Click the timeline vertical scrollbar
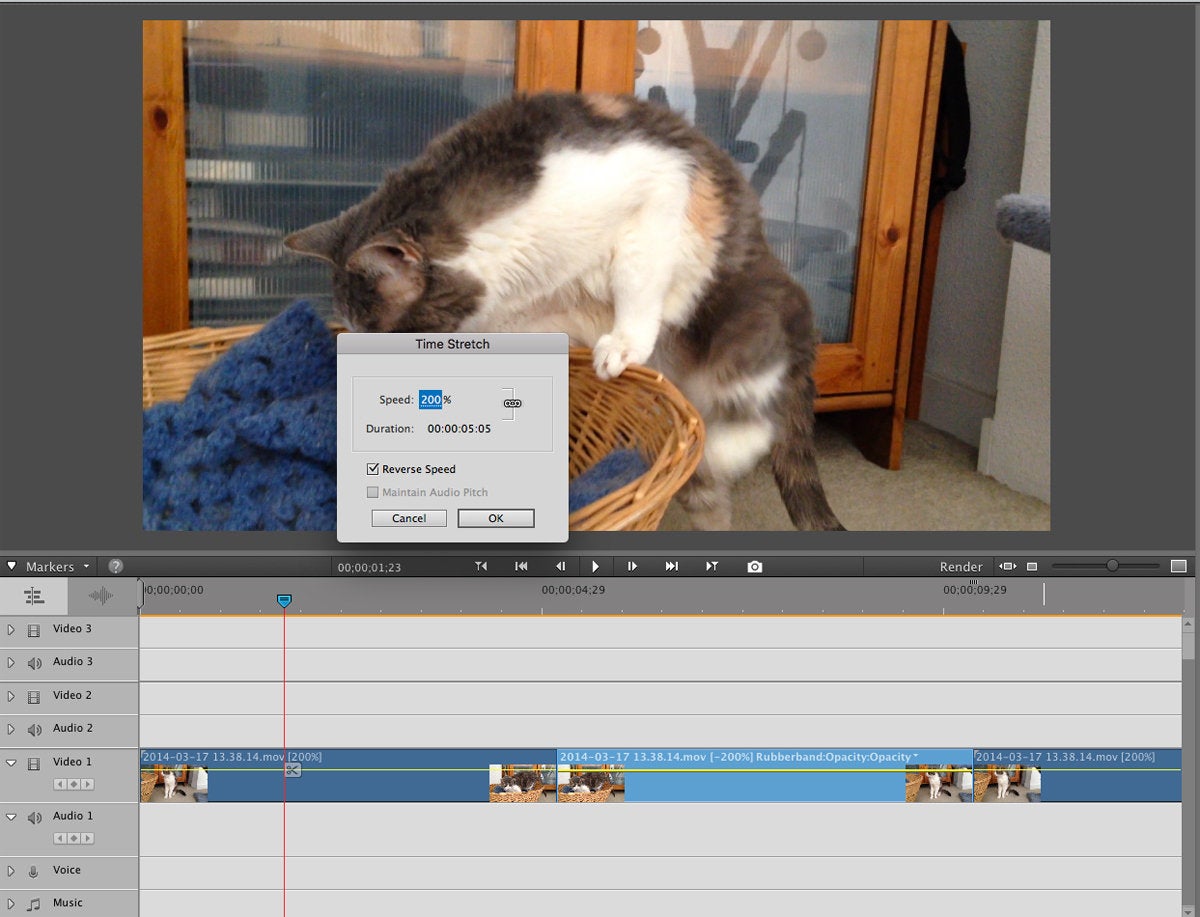This screenshot has height=917, width=1200. coord(1190,765)
